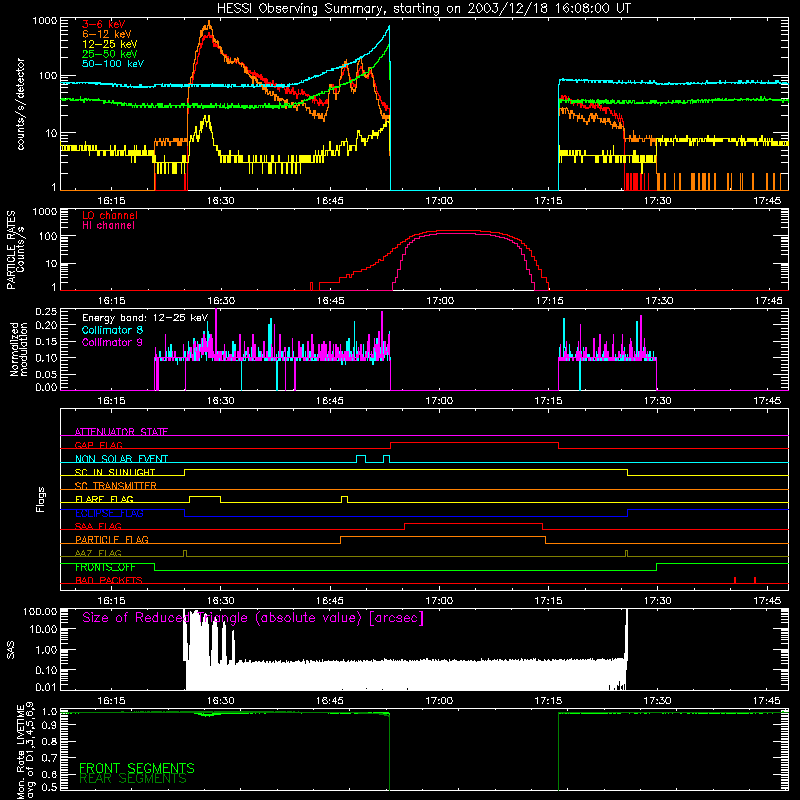Click the Collimator 9 legend label
Viewport: 800px width, 800px height.
click(x=112, y=342)
